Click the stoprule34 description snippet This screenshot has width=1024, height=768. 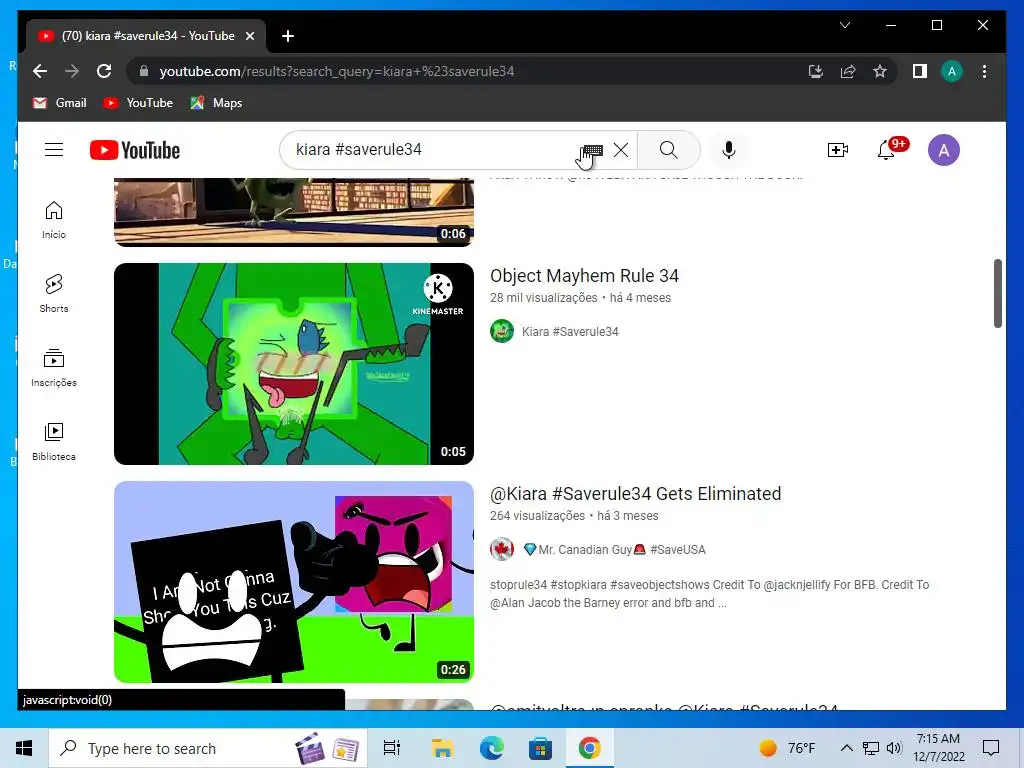click(x=709, y=594)
